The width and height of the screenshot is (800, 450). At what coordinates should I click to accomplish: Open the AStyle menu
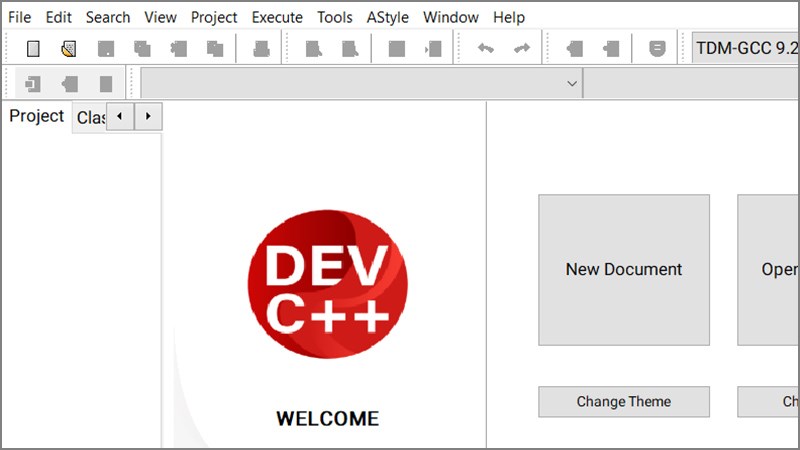click(x=387, y=17)
